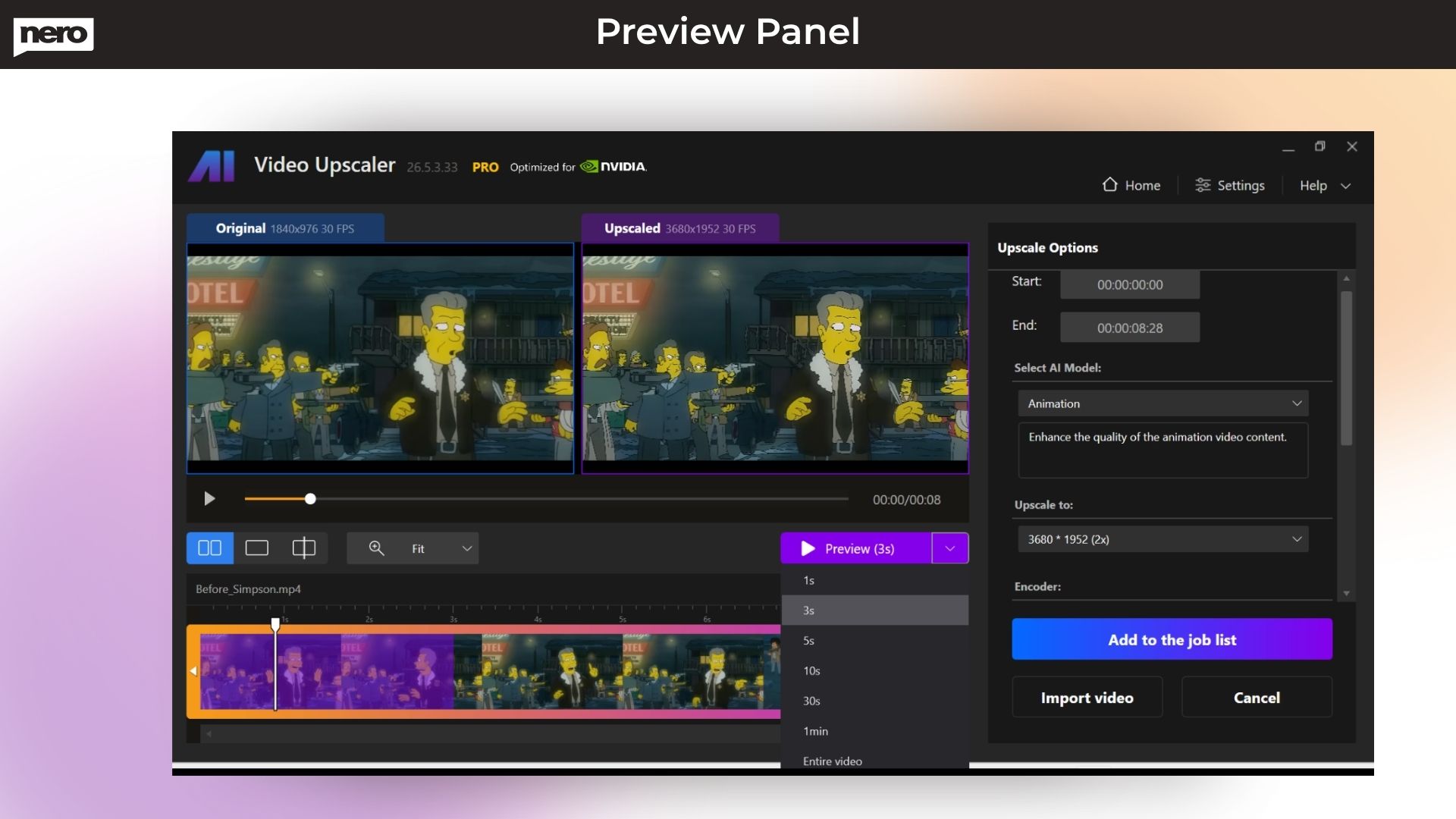Screen dimensions: 1456x819
Task: Open the Select AI Model dropdown
Action: (1163, 403)
